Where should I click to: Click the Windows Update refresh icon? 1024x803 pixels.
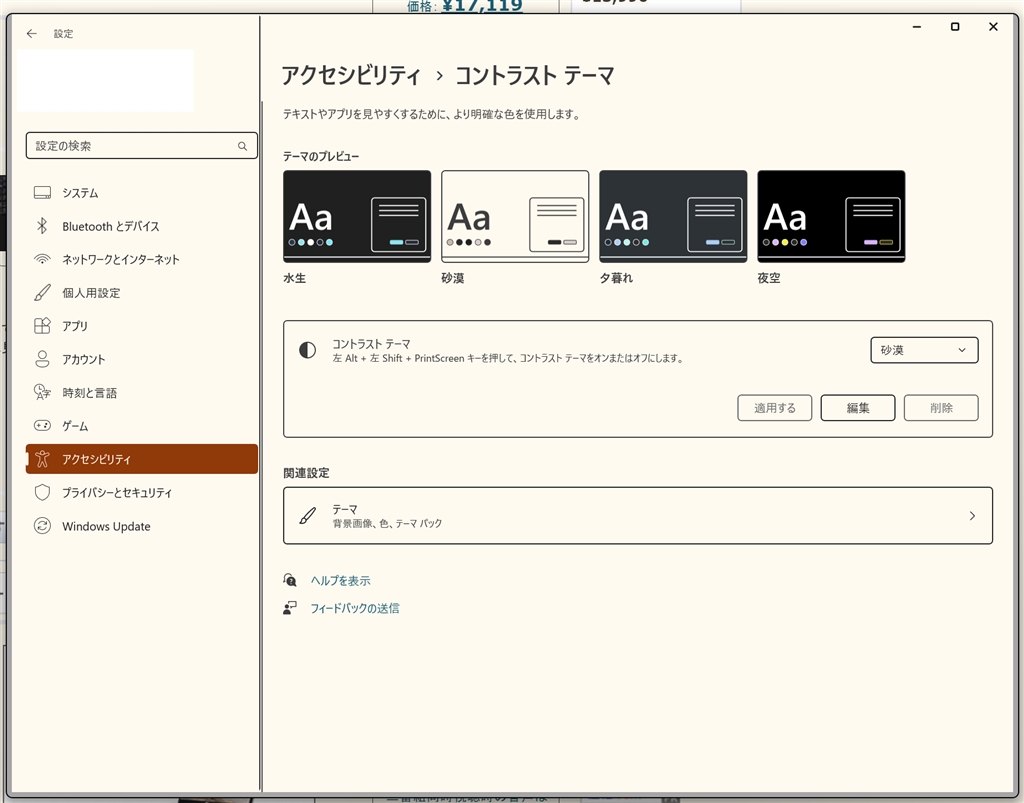pos(42,526)
